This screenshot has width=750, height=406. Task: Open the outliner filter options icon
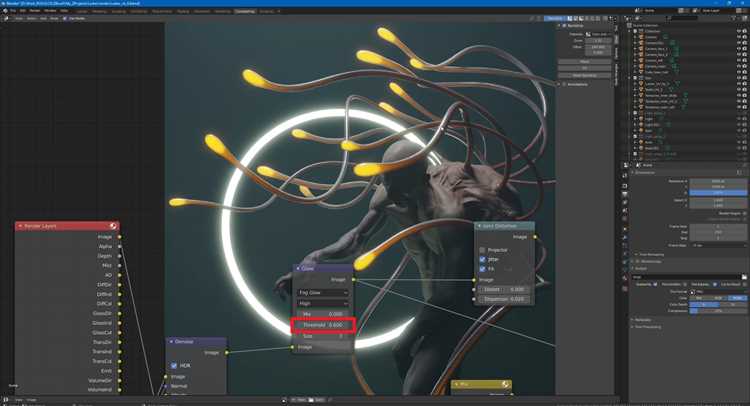(733, 18)
